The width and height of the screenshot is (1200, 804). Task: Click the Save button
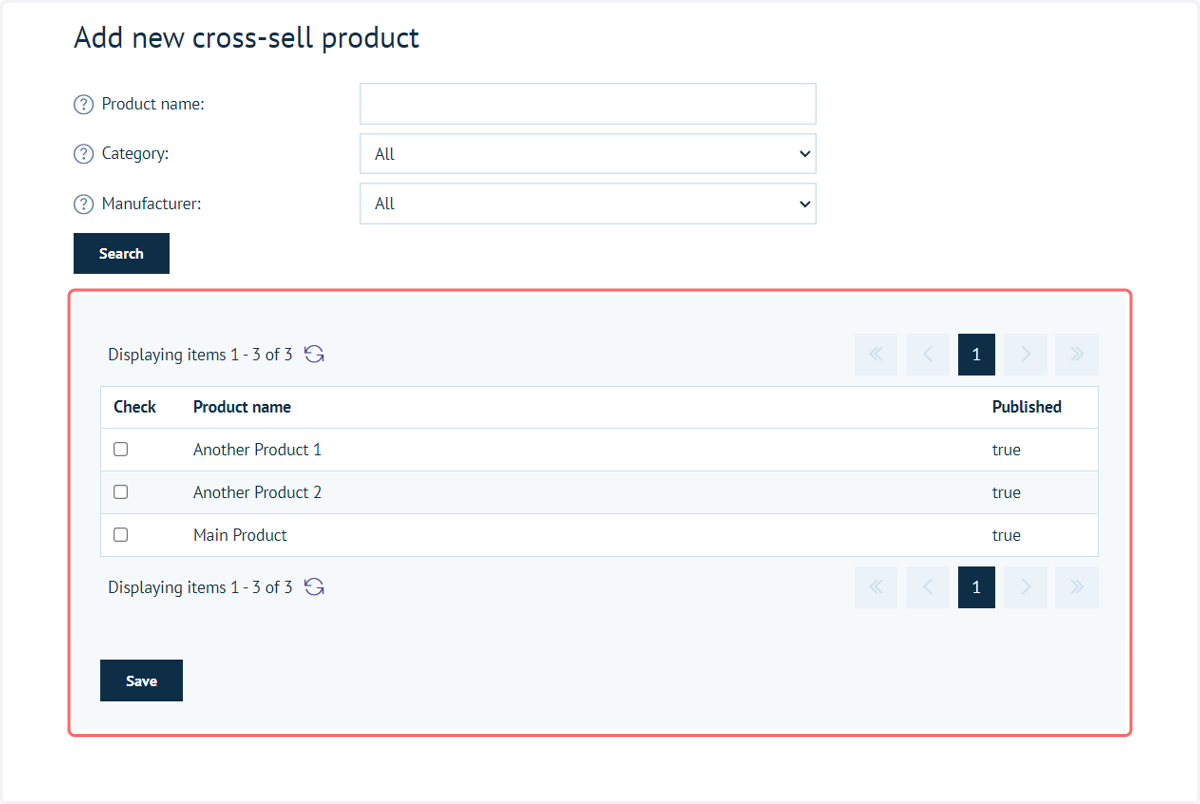[141, 680]
